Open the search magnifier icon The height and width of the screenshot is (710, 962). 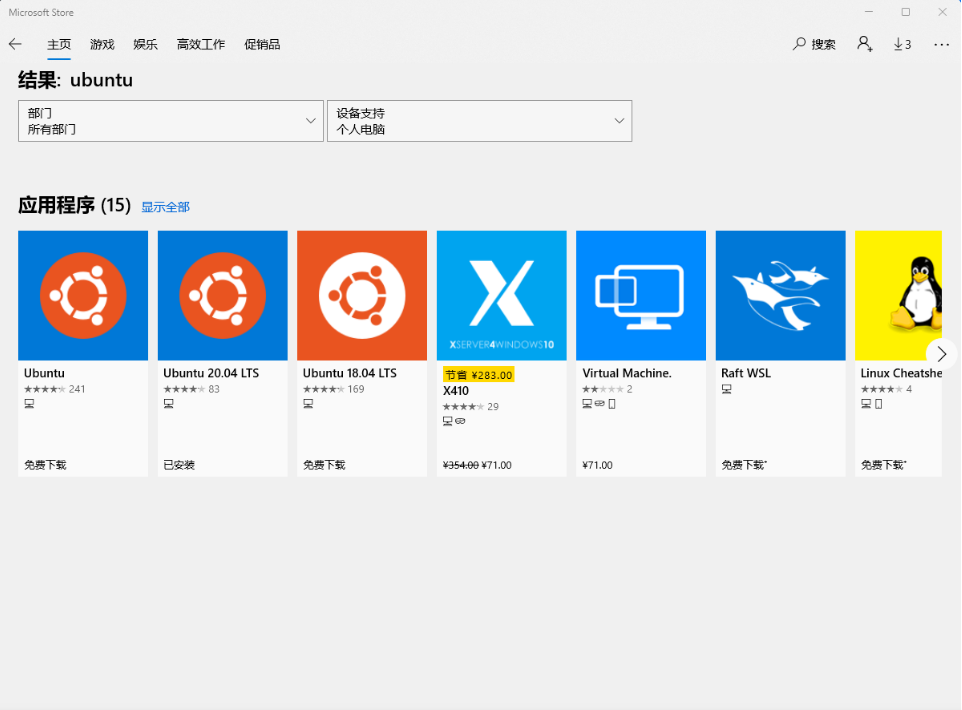799,44
